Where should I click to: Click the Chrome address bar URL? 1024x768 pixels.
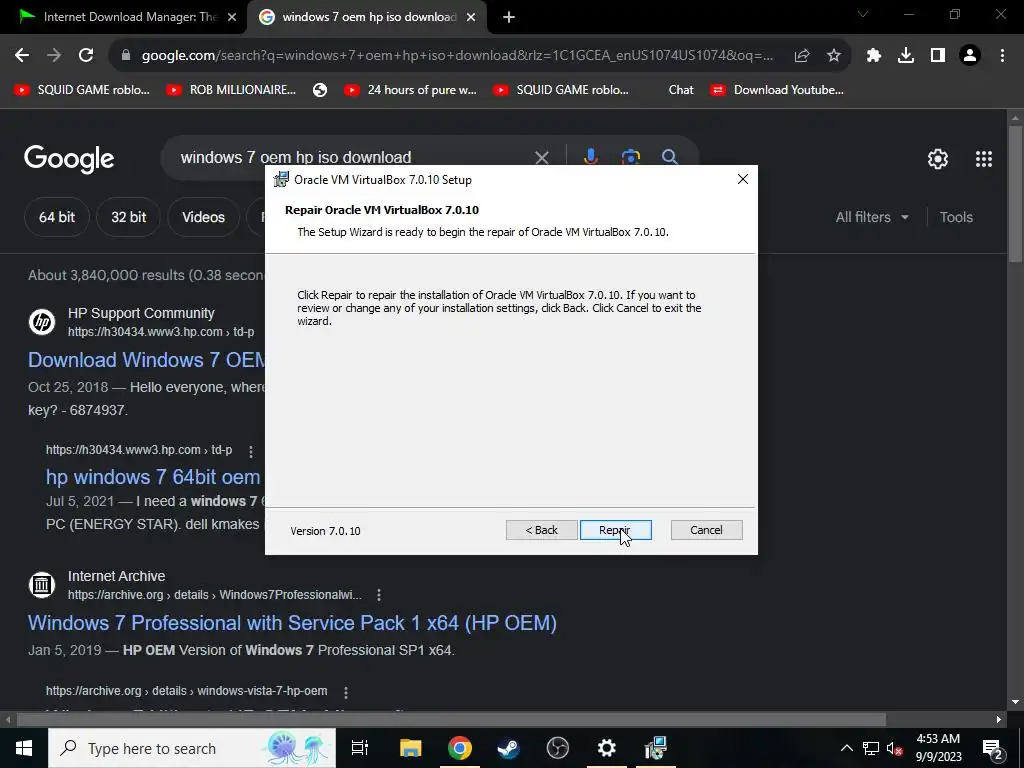coord(457,56)
